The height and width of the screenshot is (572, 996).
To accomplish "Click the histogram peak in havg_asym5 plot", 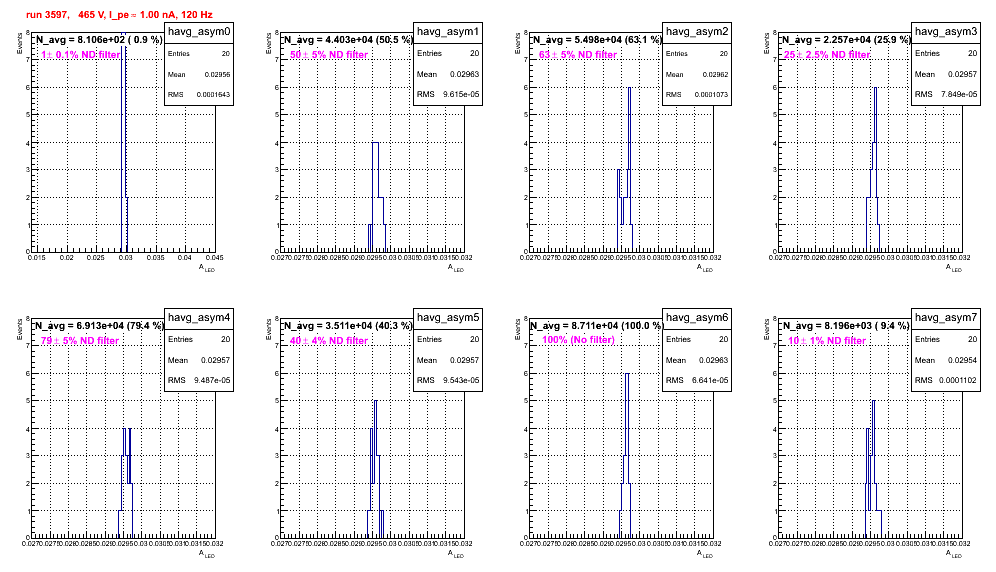I will point(375,402).
